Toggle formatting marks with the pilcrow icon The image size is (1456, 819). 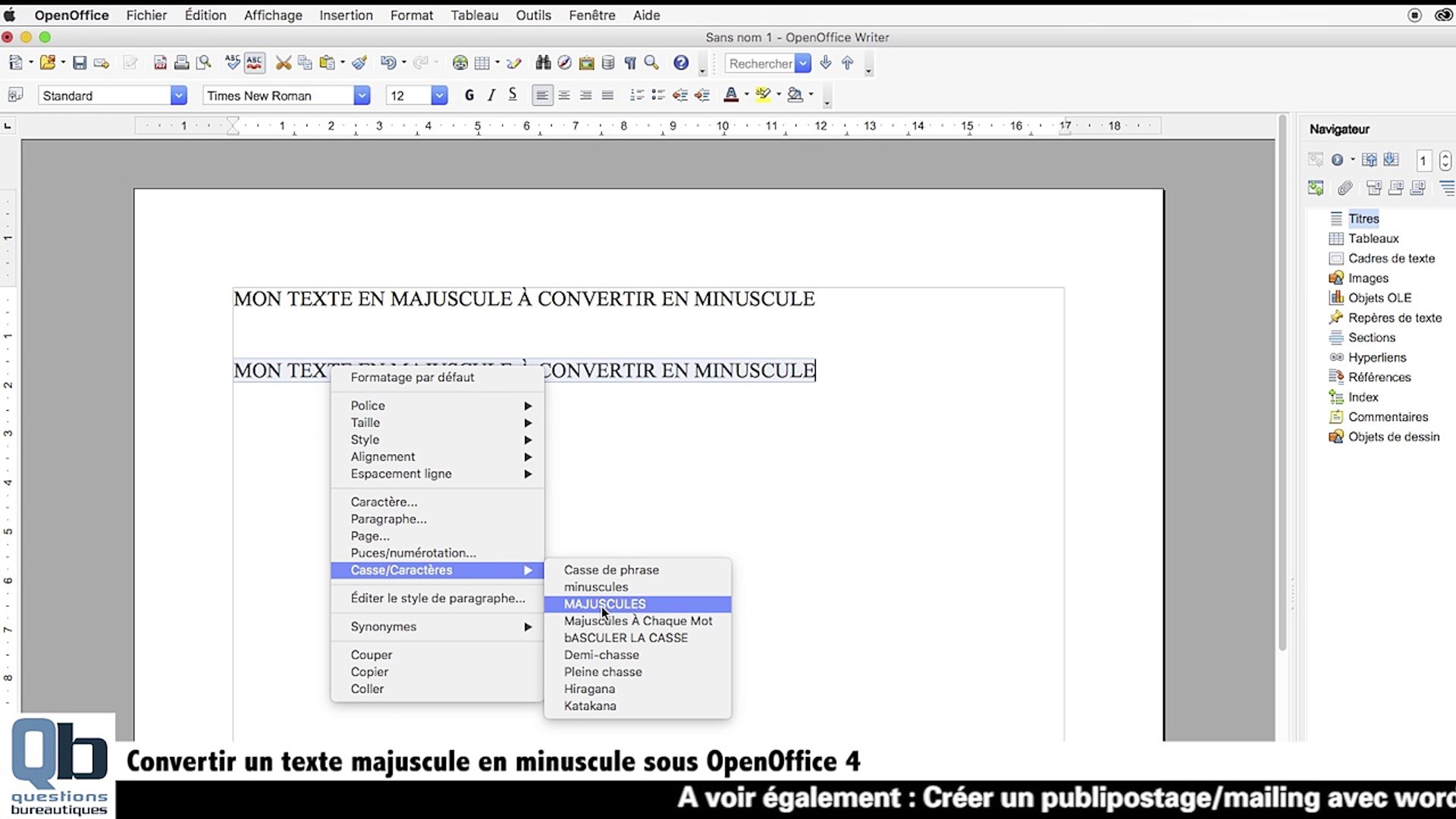[x=632, y=63]
